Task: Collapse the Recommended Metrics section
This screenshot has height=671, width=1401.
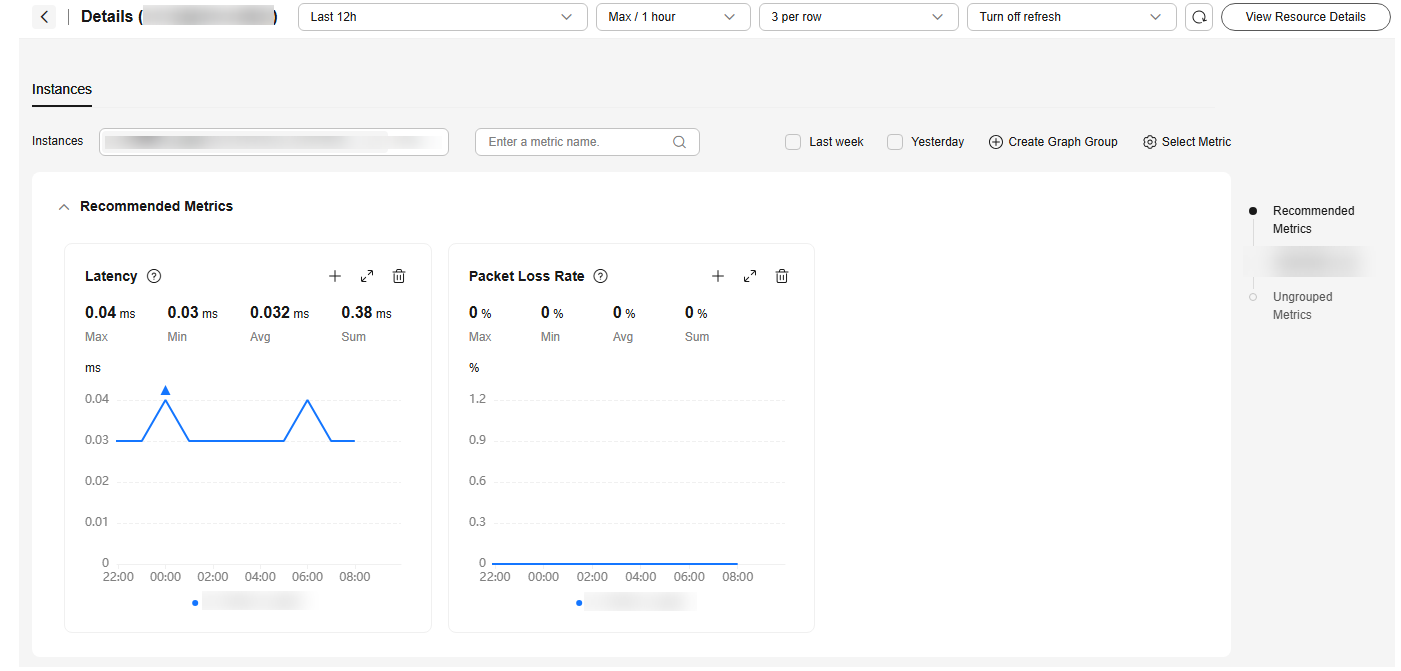Action: coord(64,207)
